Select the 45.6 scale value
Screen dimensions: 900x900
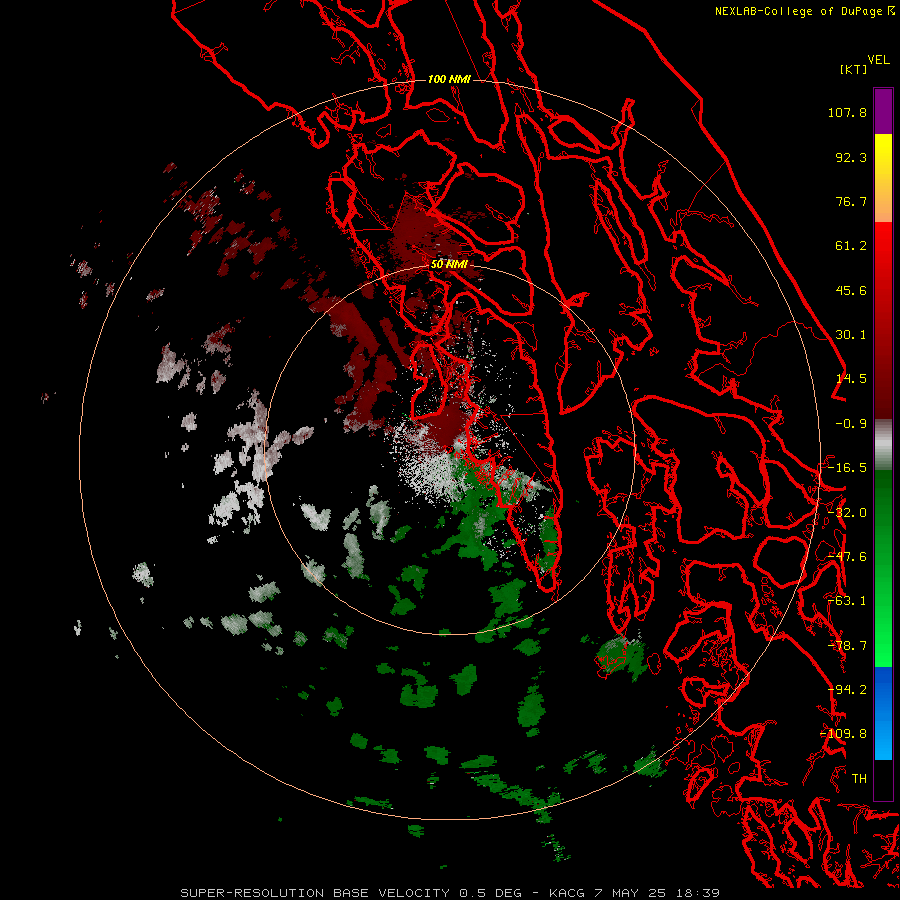pos(851,290)
